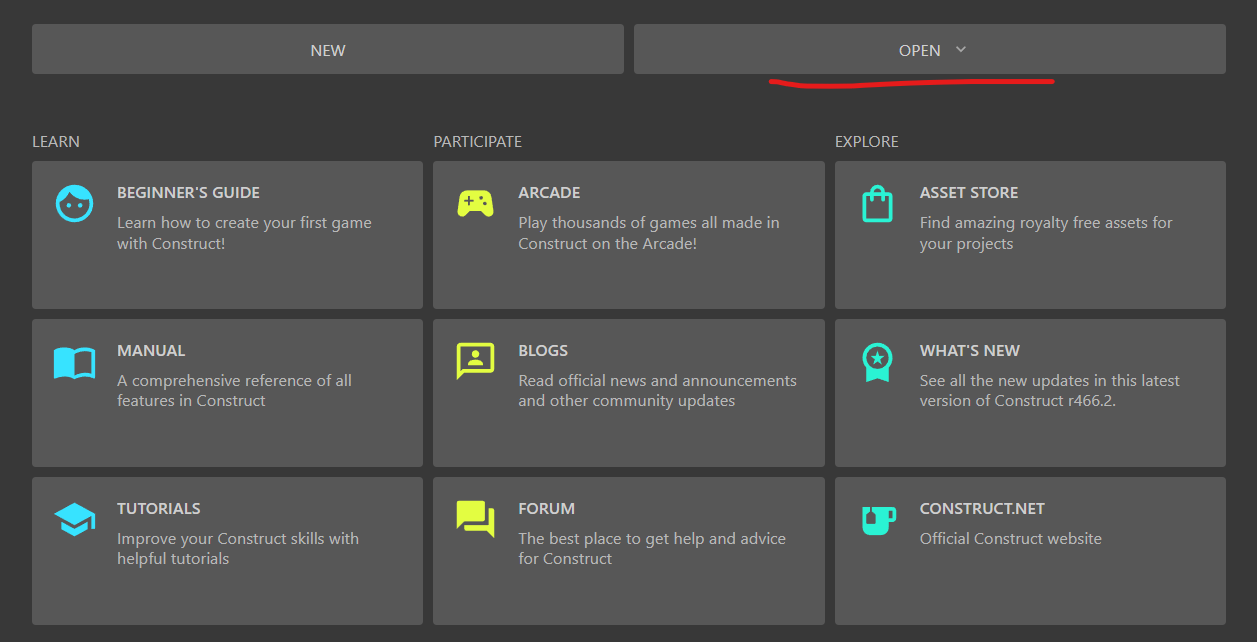The width and height of the screenshot is (1257, 642).
Task: Open the FORUM title link
Action: tap(546, 509)
